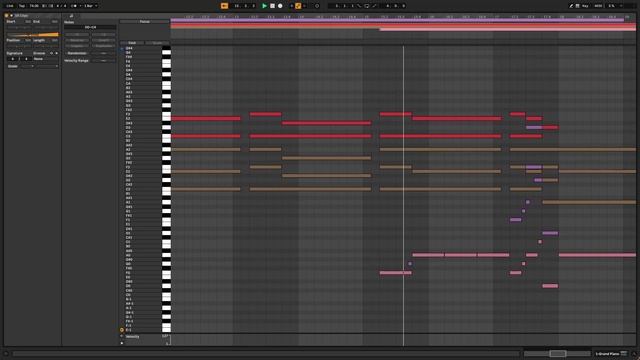Toggle the Computer MIDI Keyboard icon
The height and width of the screenshot is (360, 640).
tap(577, 6)
